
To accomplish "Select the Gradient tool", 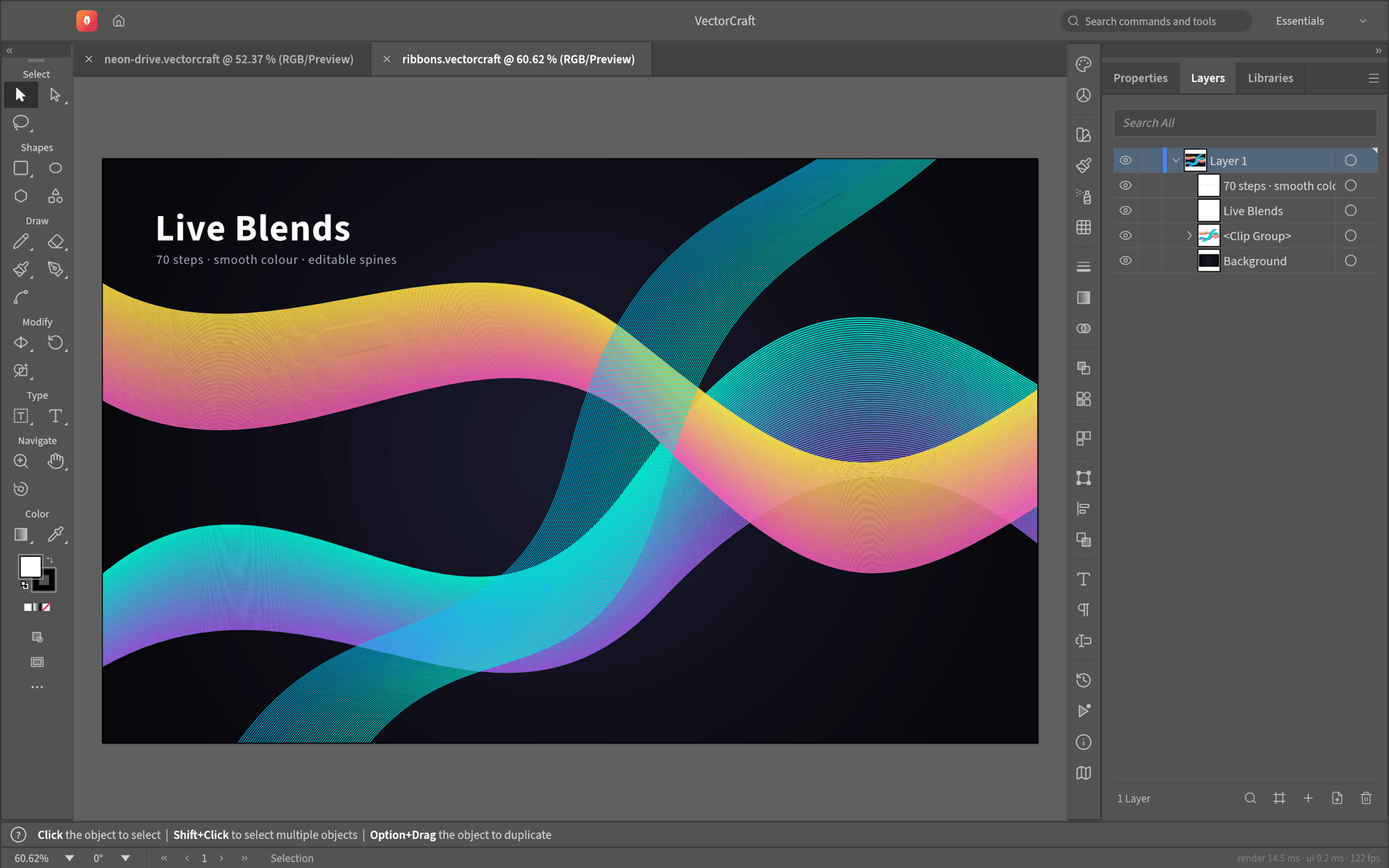I will tap(21, 535).
